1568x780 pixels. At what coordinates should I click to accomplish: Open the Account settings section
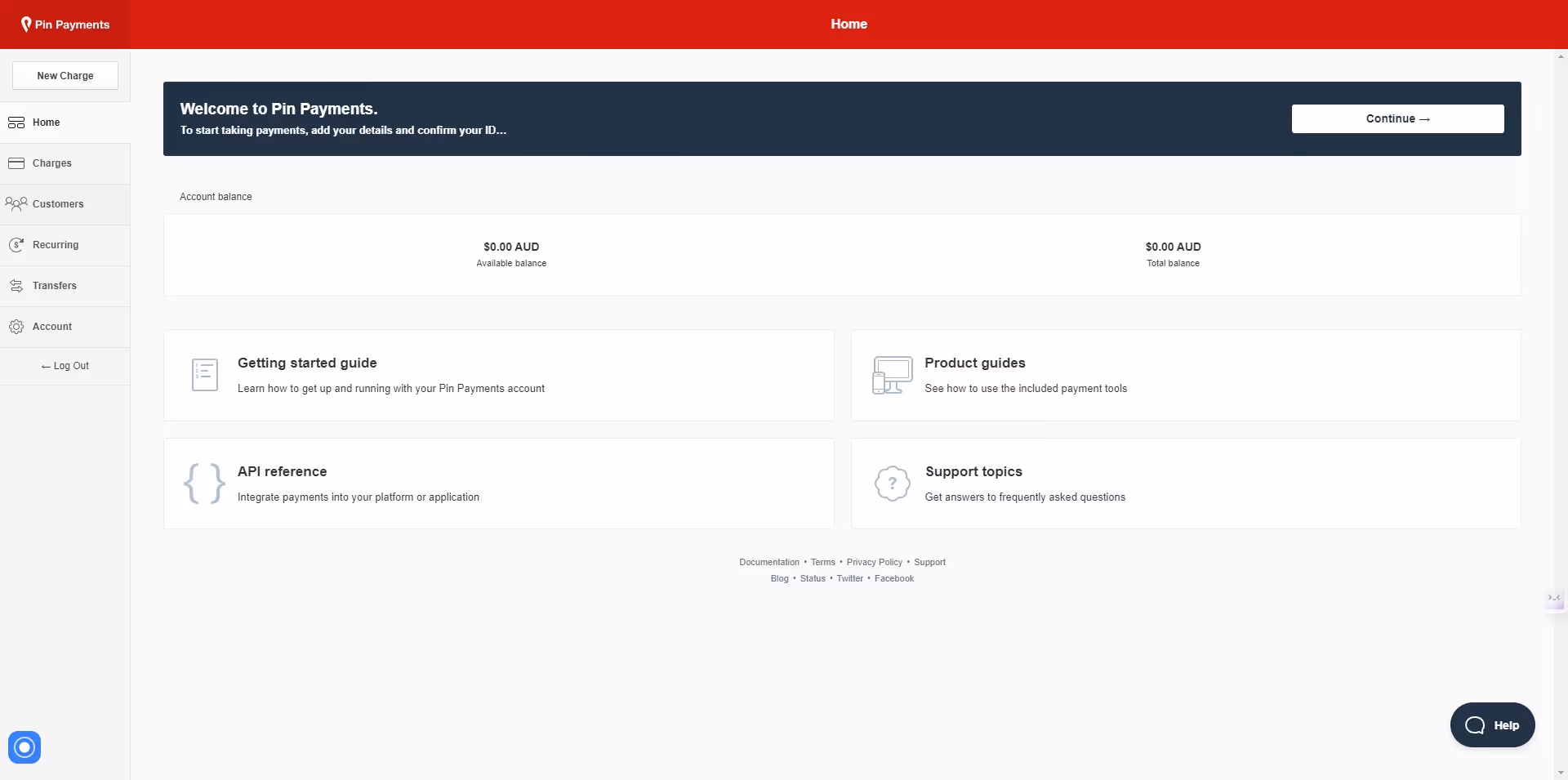pos(65,327)
